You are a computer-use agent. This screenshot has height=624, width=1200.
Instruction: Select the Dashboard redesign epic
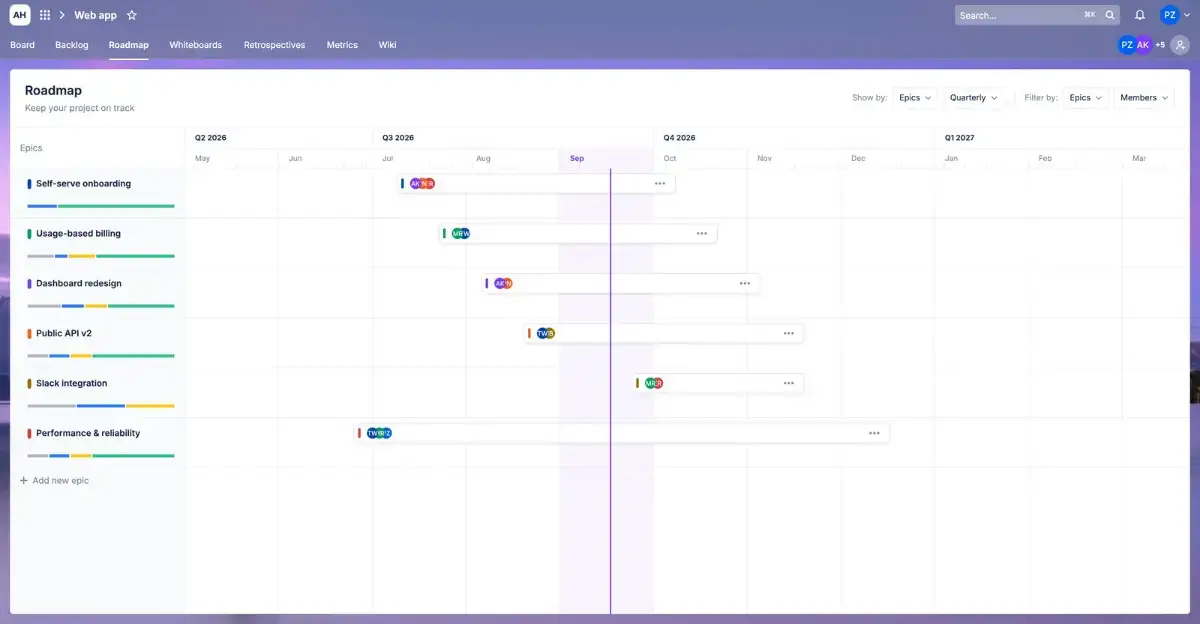pos(79,284)
